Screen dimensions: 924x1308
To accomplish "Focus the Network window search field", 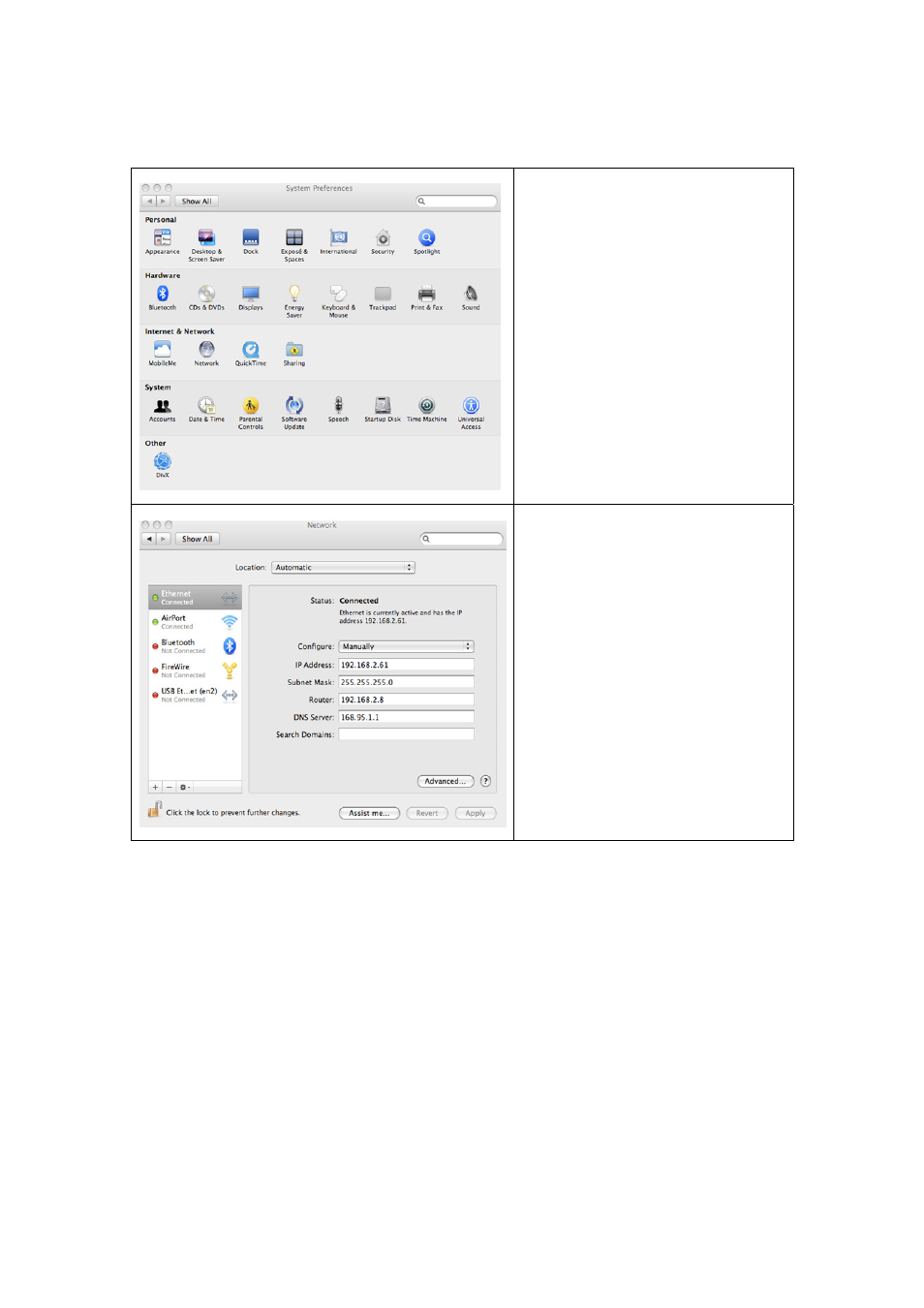I will (461, 539).
